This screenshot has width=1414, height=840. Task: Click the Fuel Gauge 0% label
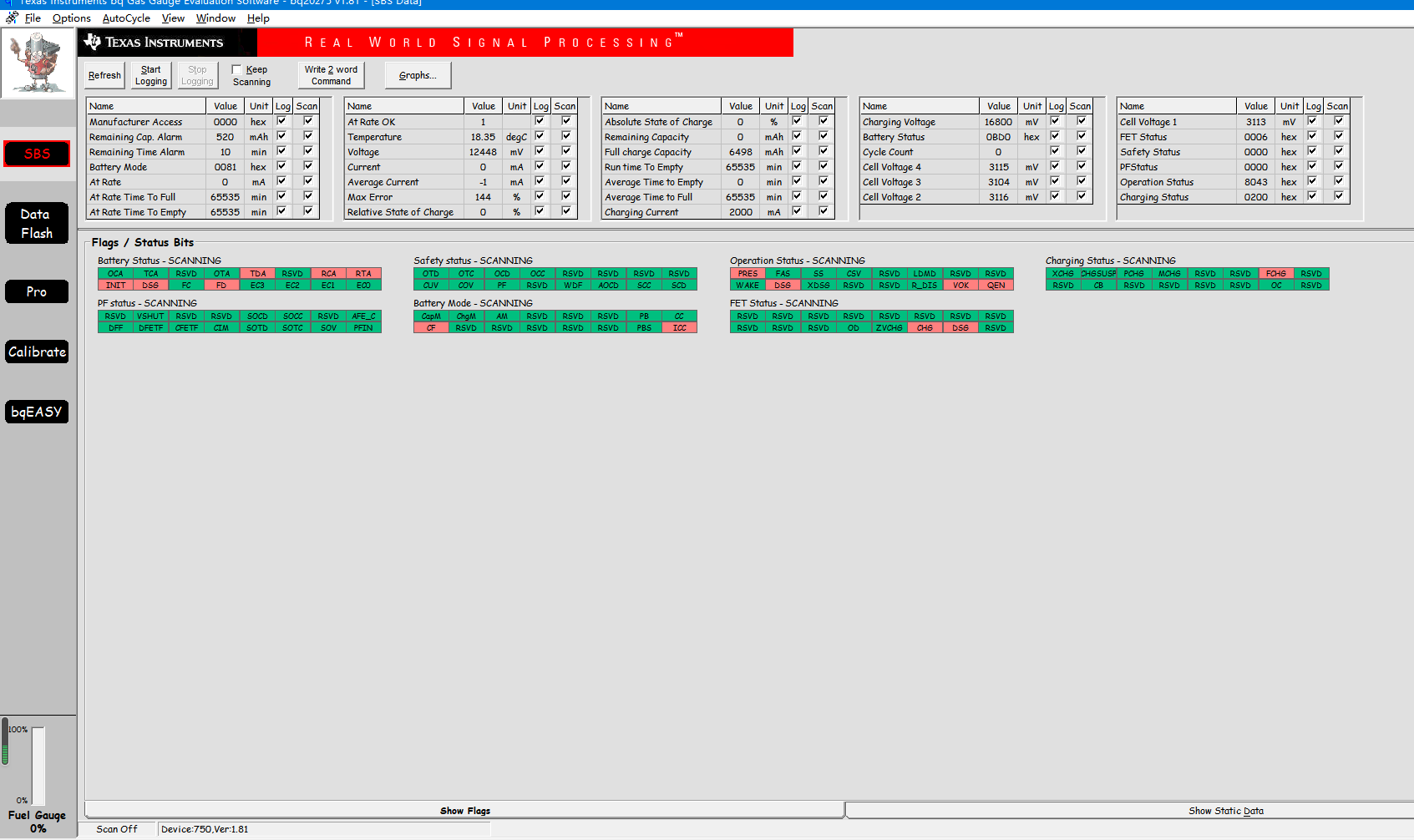point(37,822)
